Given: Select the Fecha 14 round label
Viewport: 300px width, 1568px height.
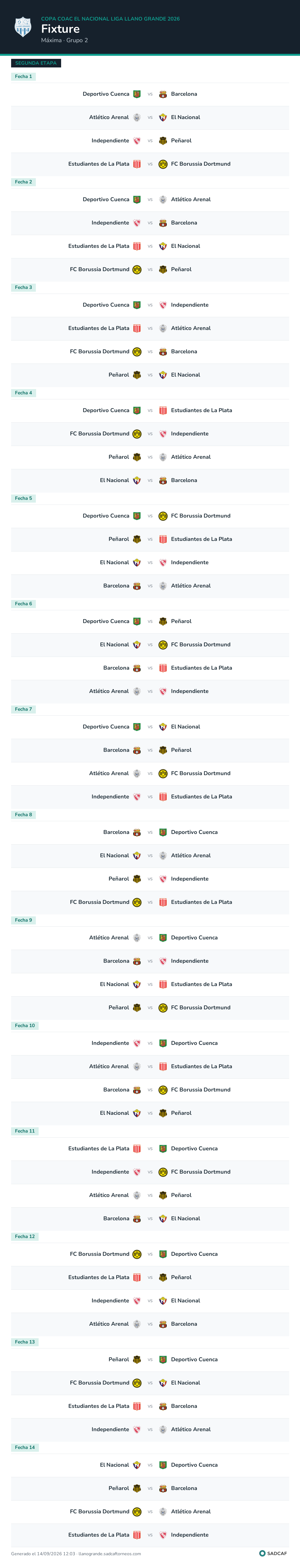Looking at the screenshot, I should click(x=25, y=1447).
